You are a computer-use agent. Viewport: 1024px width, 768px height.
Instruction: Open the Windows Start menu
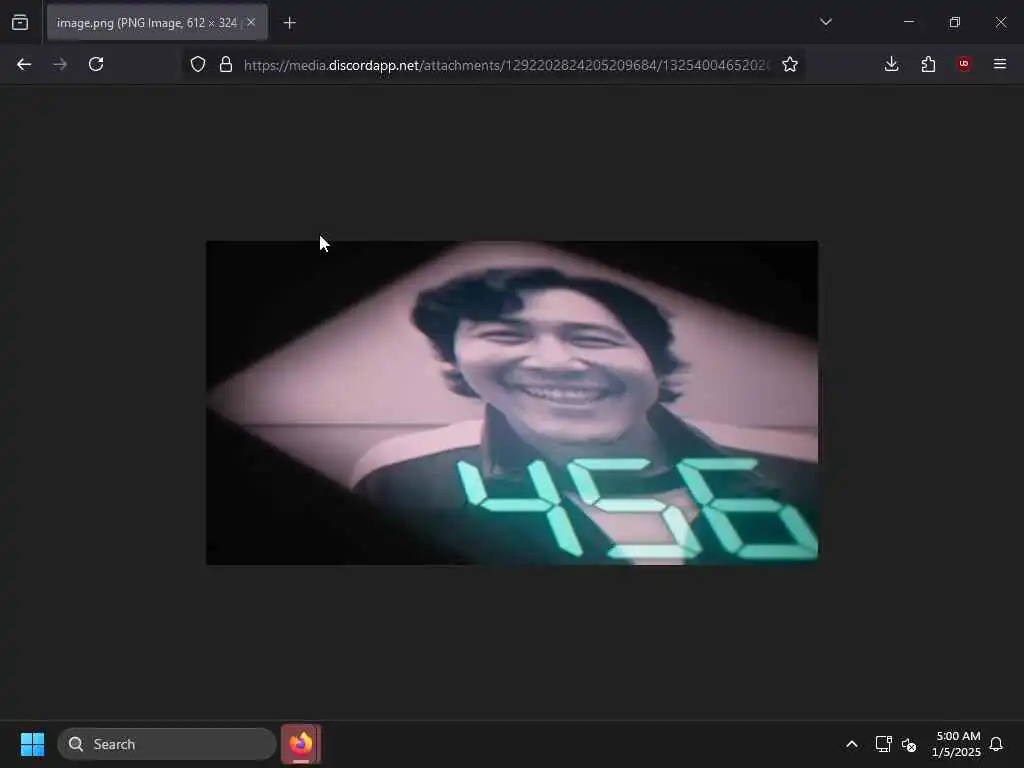click(32, 744)
